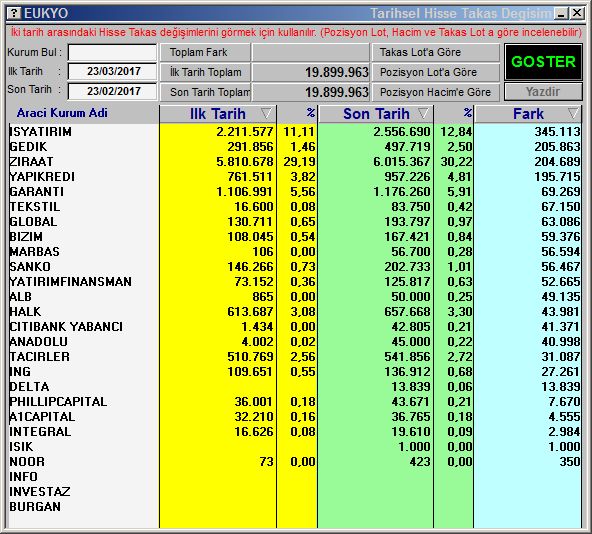Click ISYATIRIM Fark value 345.113
592x534 pixels.
(x=557, y=132)
